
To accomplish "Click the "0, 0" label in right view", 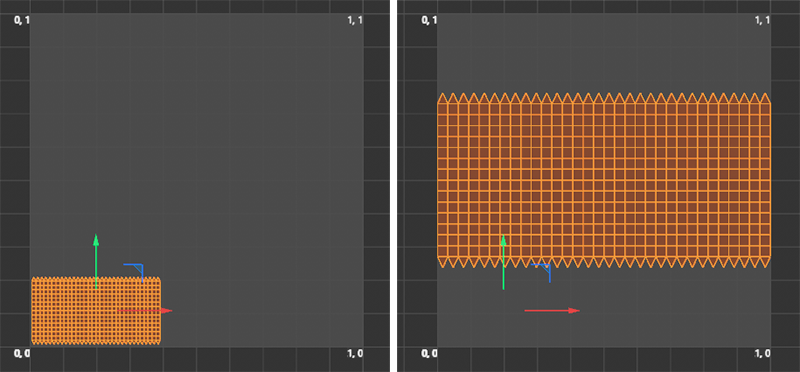I will [429, 353].
